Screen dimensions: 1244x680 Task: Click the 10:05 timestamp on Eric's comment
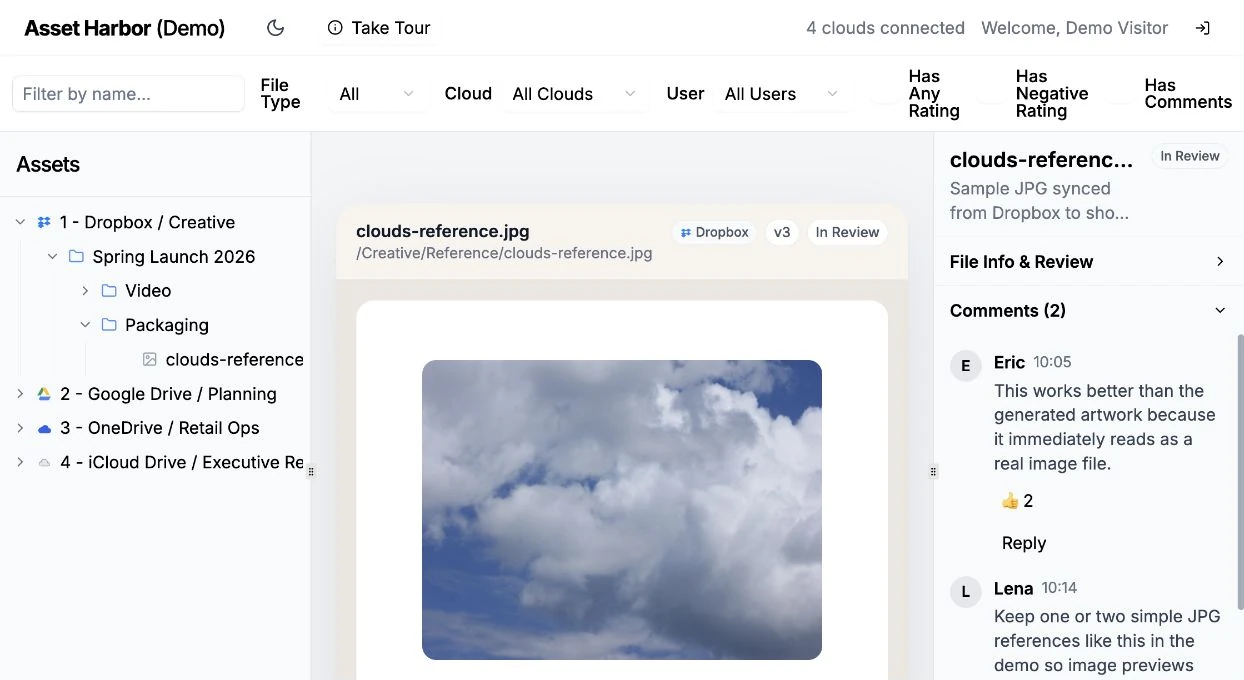(x=1052, y=362)
